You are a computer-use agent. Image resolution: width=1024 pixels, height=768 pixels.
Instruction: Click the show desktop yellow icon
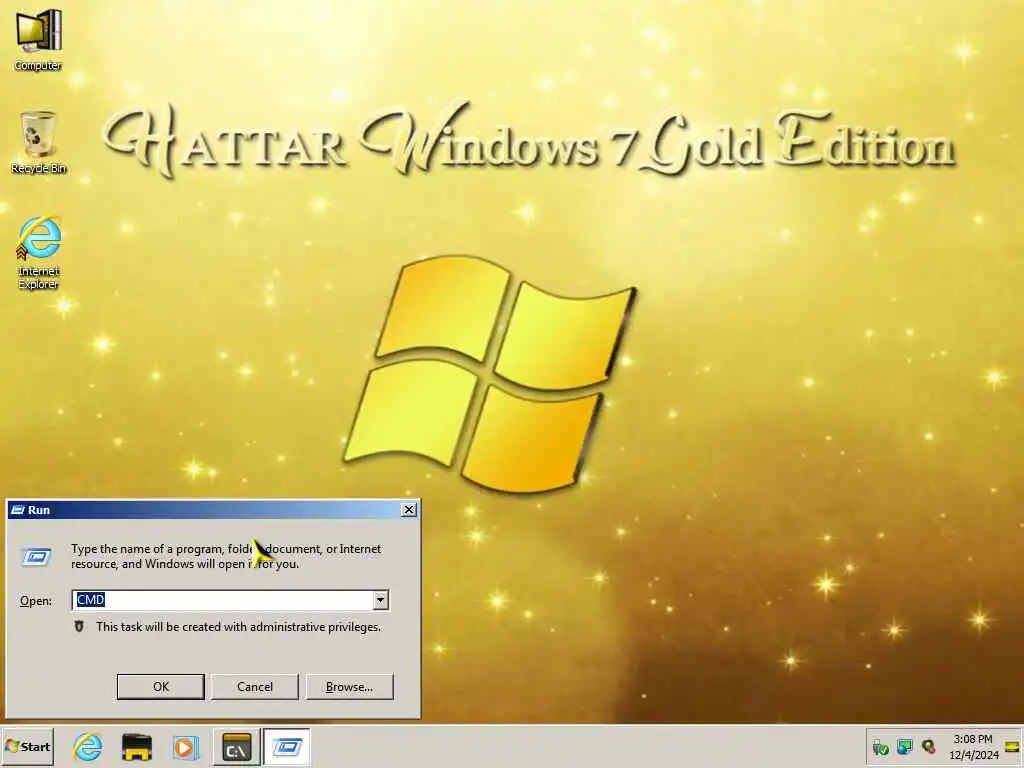coord(1013,746)
